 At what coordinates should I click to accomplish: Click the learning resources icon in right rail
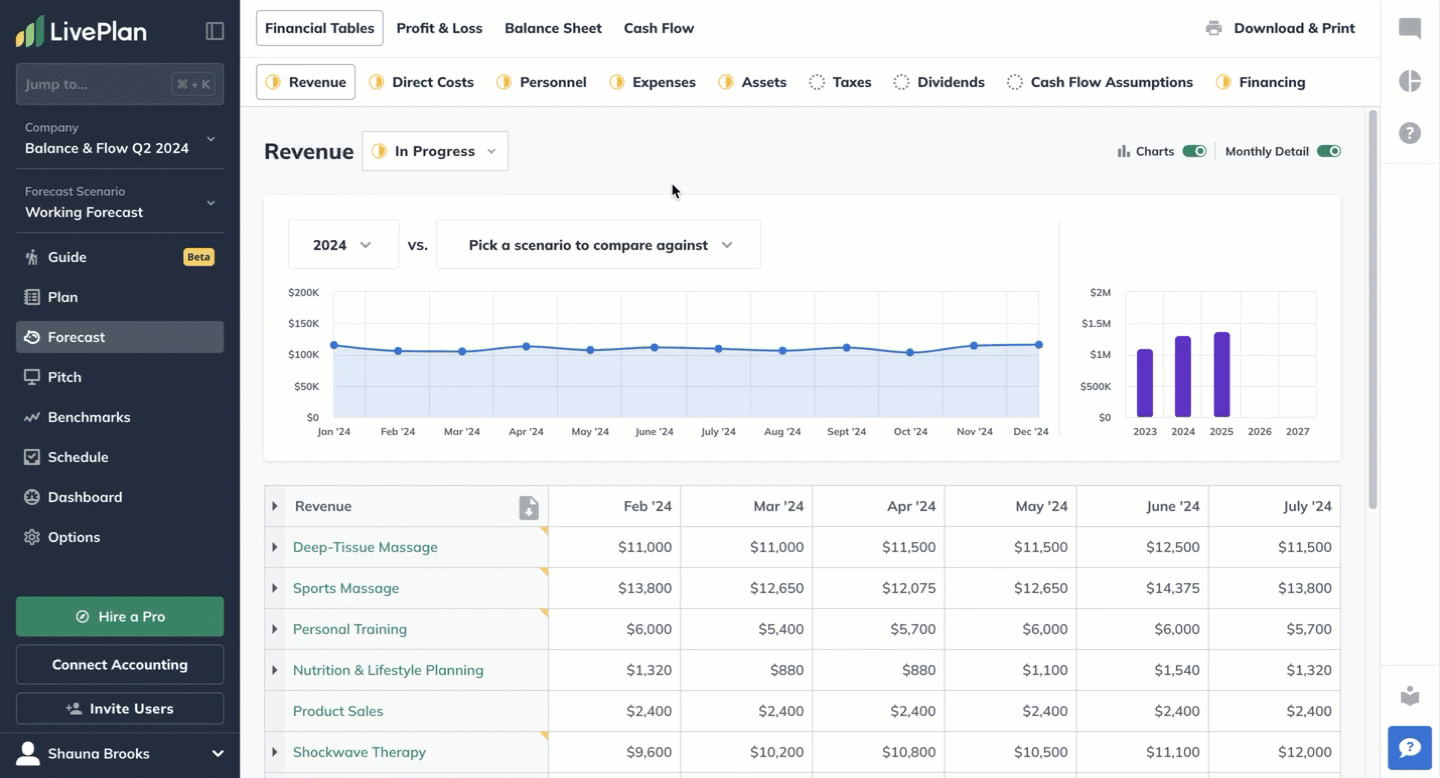(1410, 696)
